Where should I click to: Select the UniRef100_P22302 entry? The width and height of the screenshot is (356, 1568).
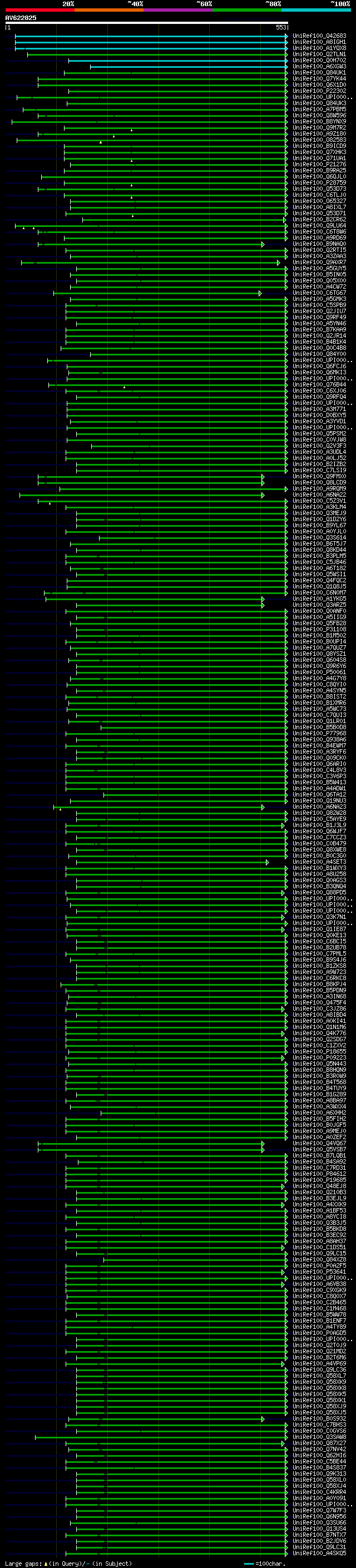(319, 91)
